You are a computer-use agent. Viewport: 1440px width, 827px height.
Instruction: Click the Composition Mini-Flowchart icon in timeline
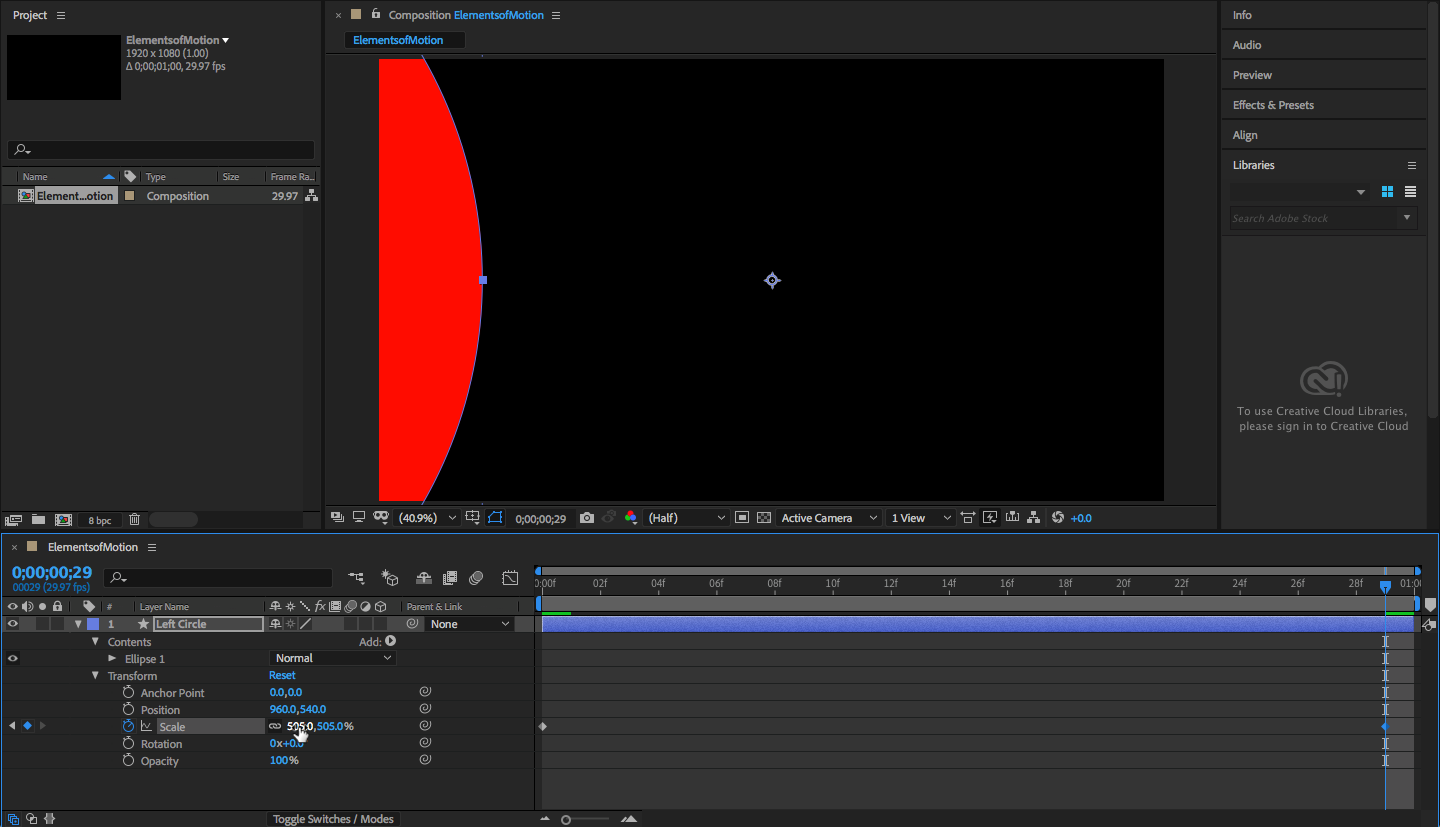click(356, 578)
